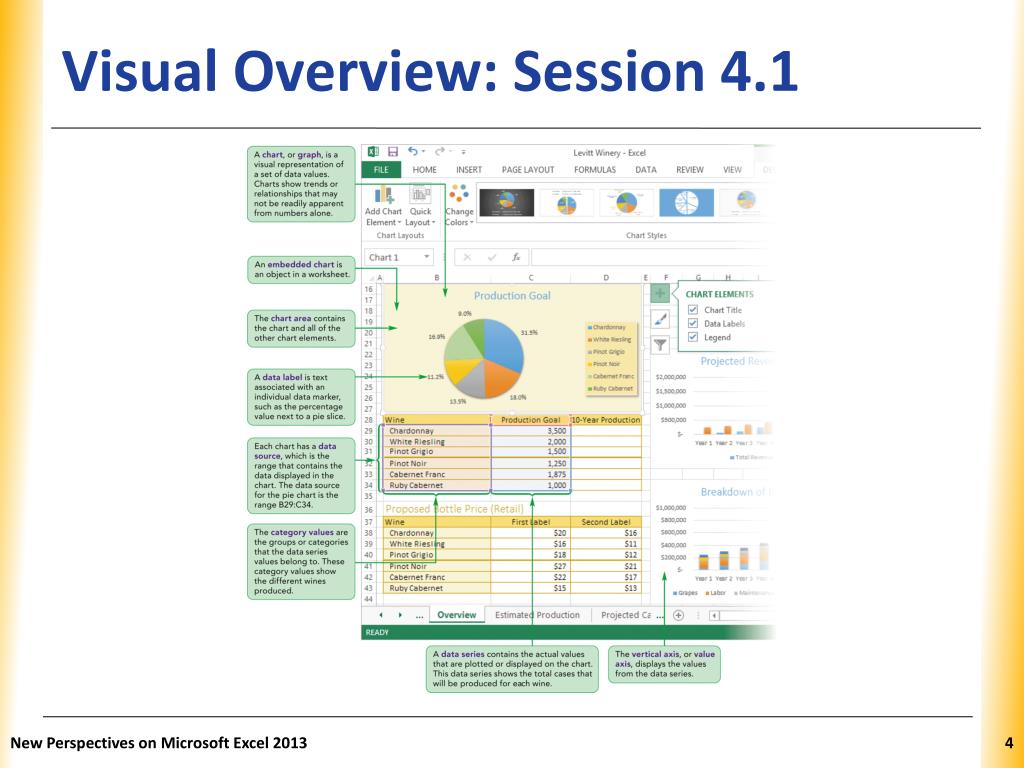Save the workbook with the floppy icon
Viewport: 1024px width, 768px height.
[393, 152]
